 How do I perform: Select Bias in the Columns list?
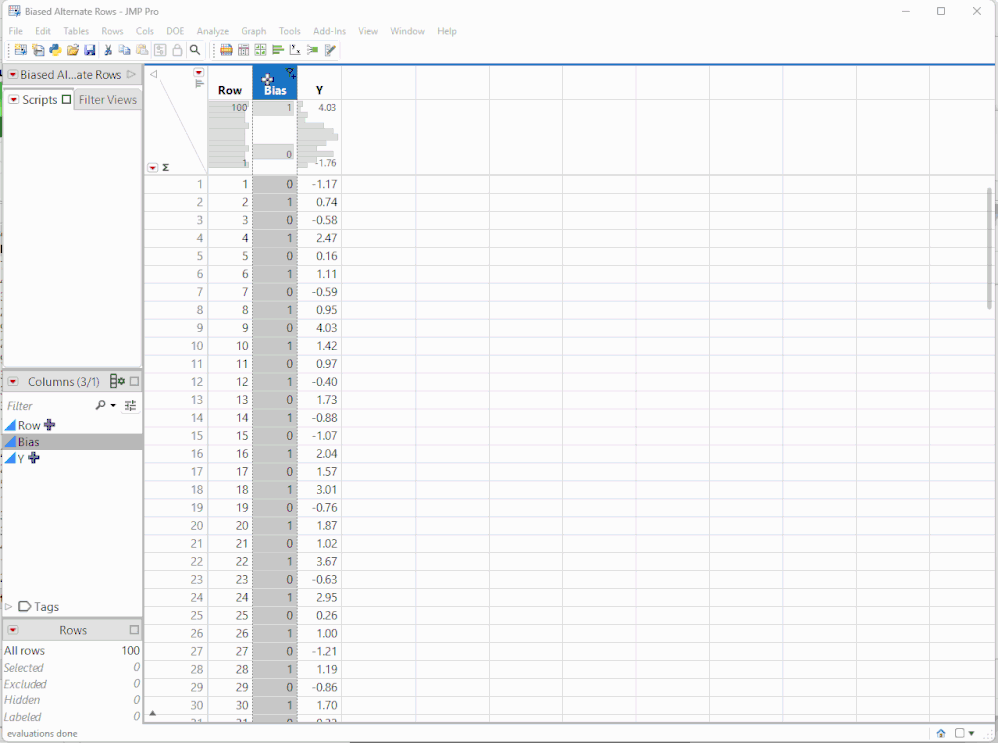[28, 442]
